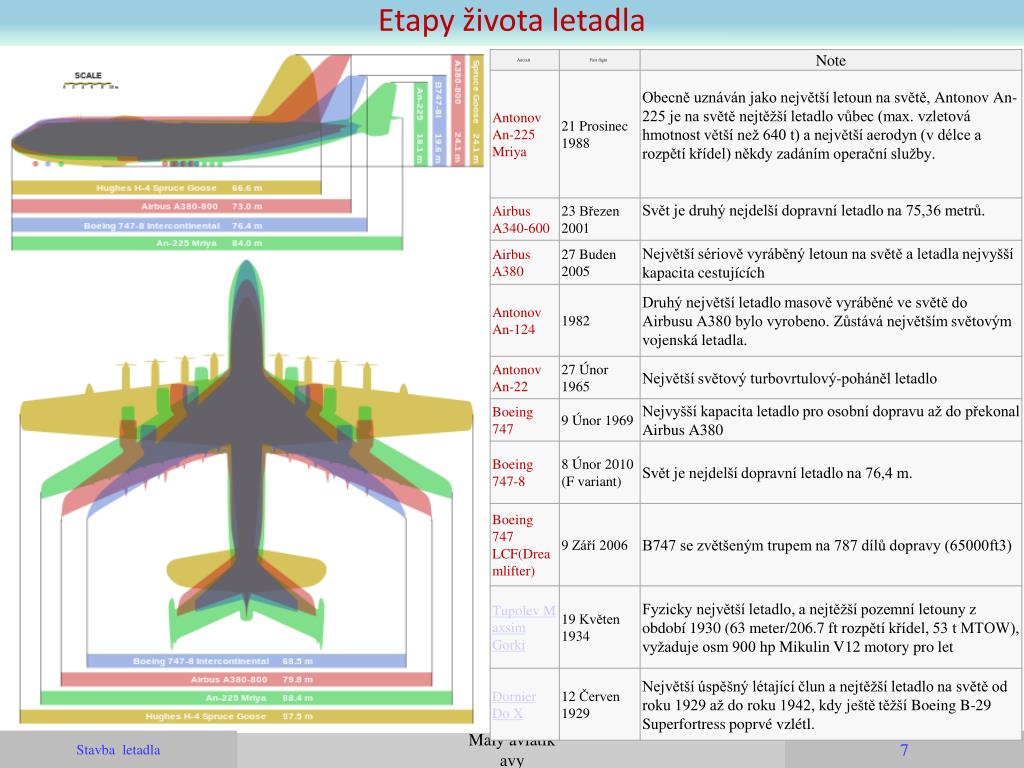Click the blue 'Boeing 747-8 Intercontinental 76.4 m' bar
The height and width of the screenshot is (768, 1024).
pyautogui.click(x=189, y=225)
